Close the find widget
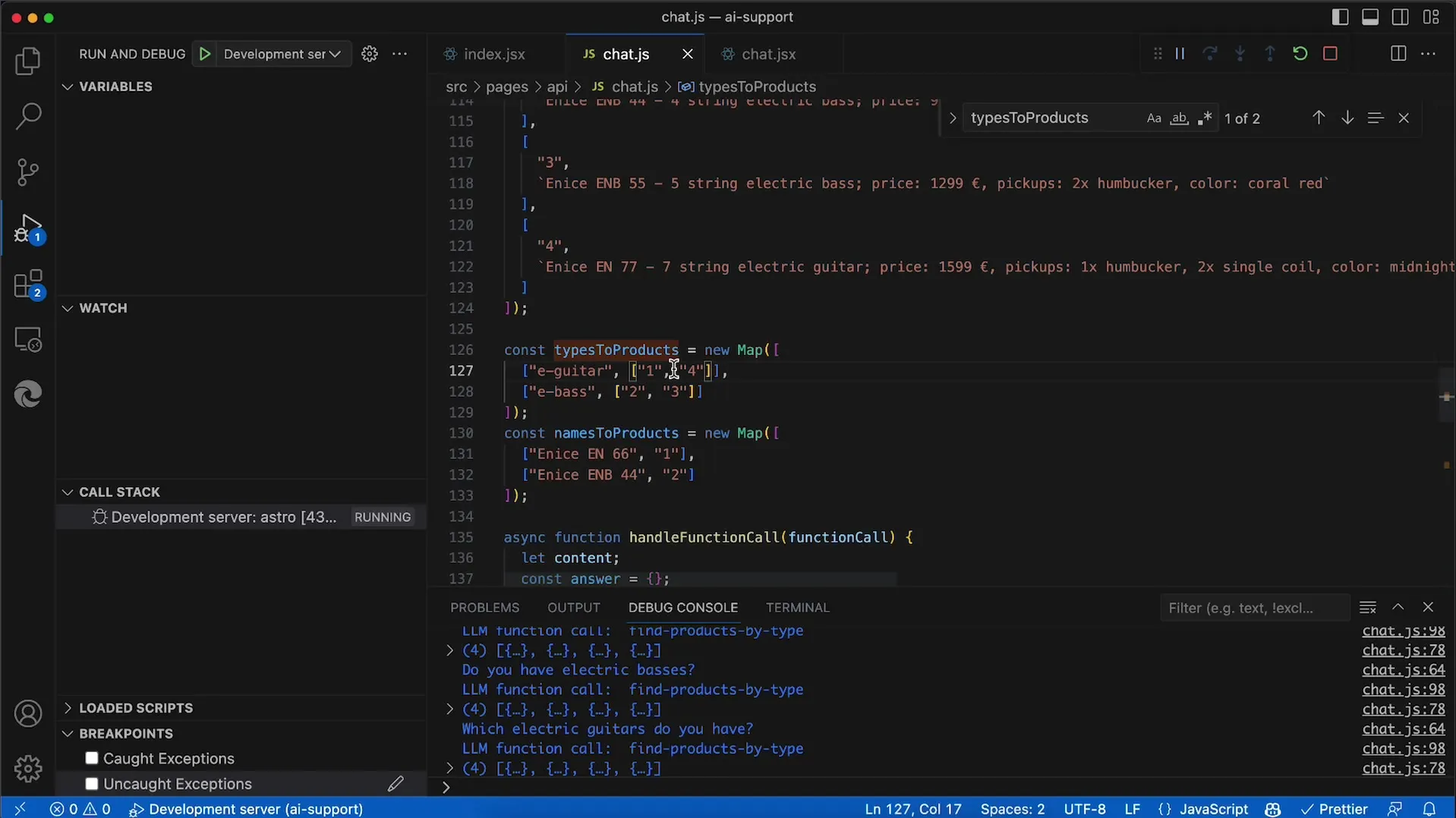The height and width of the screenshot is (818, 1456). coord(1404,118)
